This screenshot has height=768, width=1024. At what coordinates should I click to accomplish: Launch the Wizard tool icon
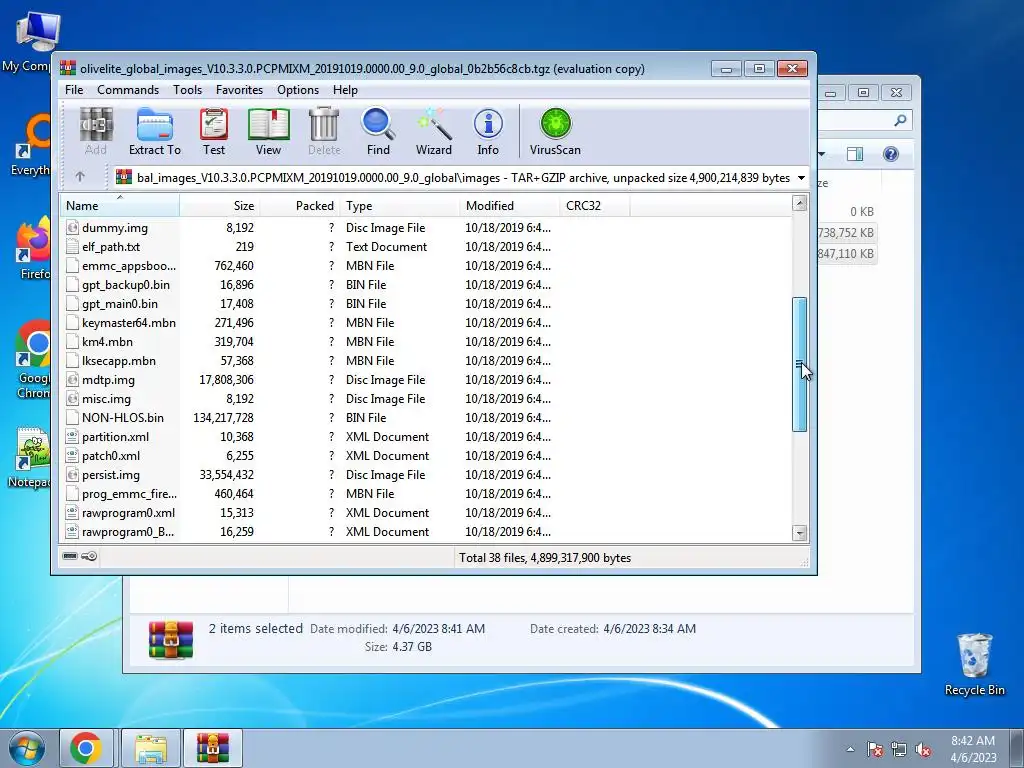(x=434, y=131)
